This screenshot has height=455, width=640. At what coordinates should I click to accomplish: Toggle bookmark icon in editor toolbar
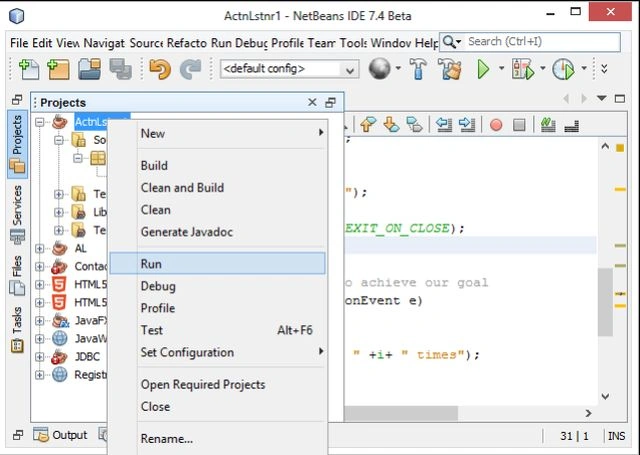(414, 124)
